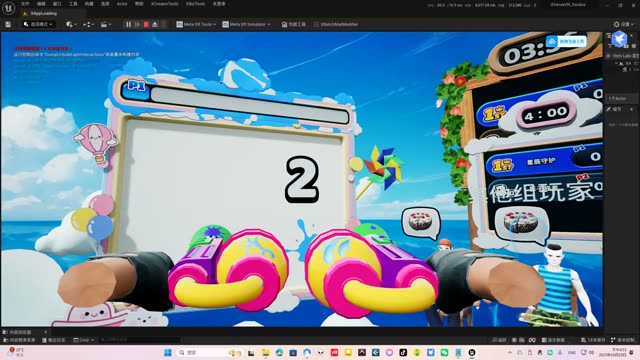Open the weather widget on taskbar
640x360 pixels.
tap(16, 352)
